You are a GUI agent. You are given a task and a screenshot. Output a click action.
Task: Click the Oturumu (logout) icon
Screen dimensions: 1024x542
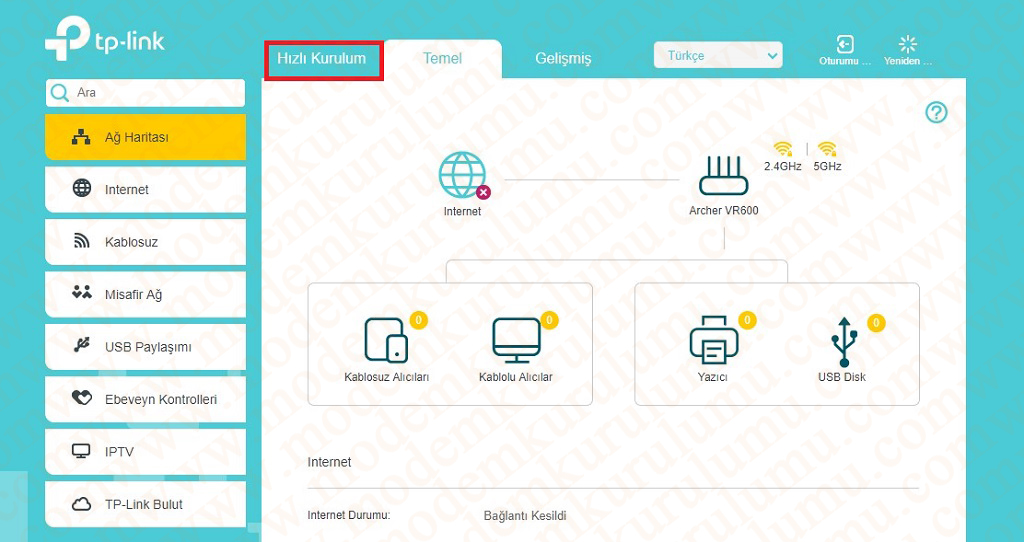(x=845, y=44)
